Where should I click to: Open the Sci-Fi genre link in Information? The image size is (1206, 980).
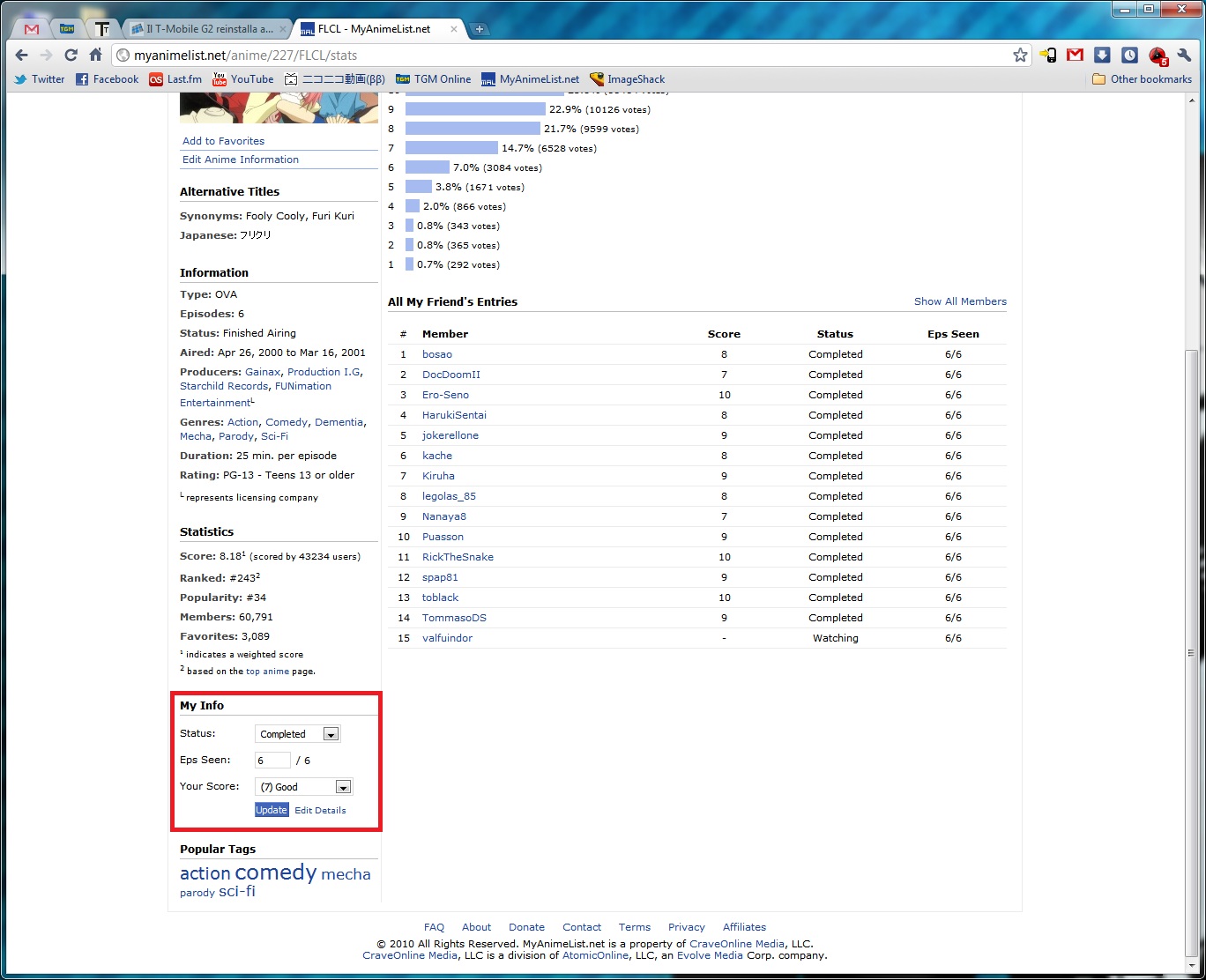click(274, 436)
